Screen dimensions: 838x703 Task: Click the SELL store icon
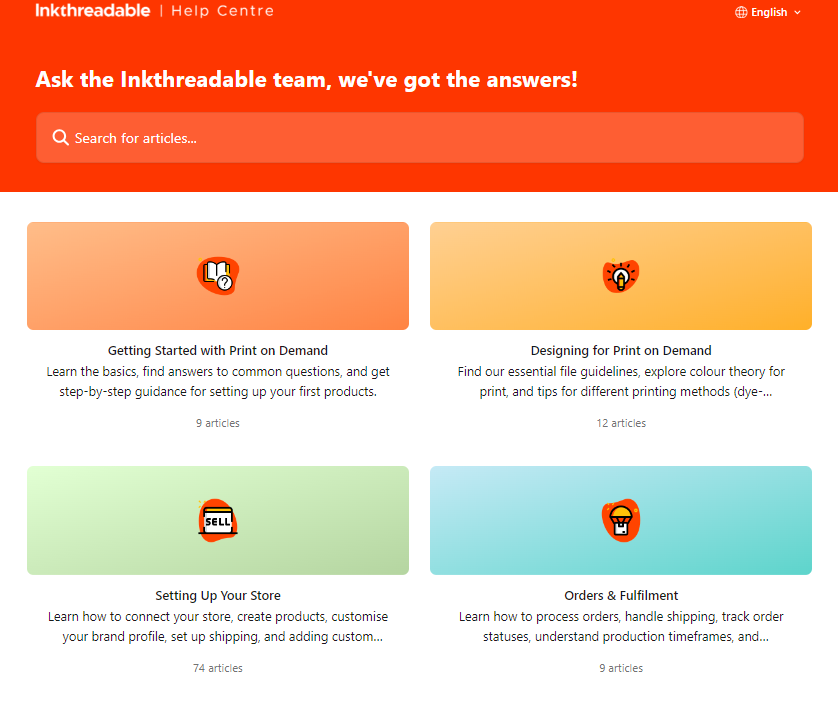click(x=218, y=521)
